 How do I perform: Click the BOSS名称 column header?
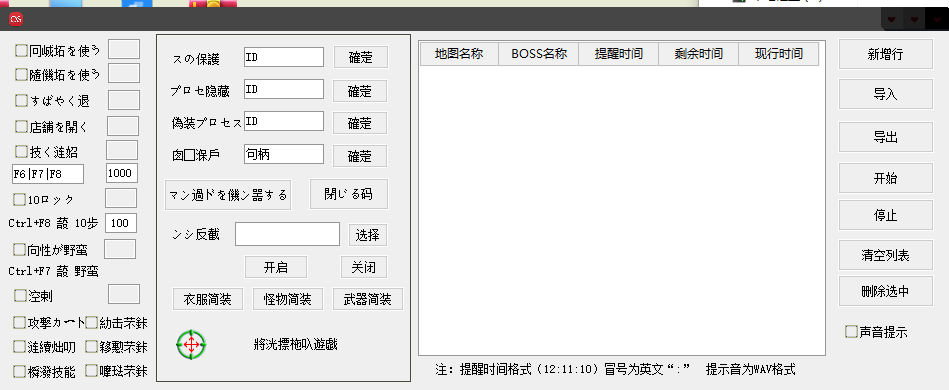(539, 54)
